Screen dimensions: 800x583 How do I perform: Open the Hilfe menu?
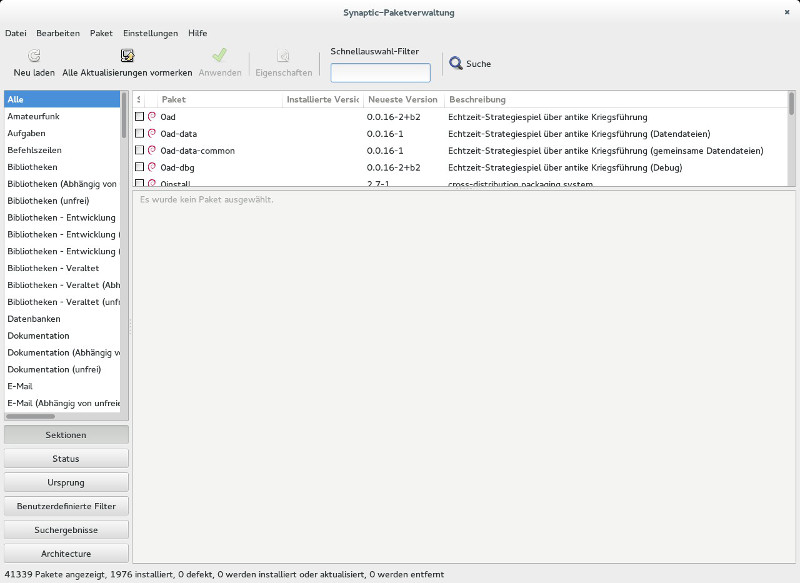pos(197,33)
